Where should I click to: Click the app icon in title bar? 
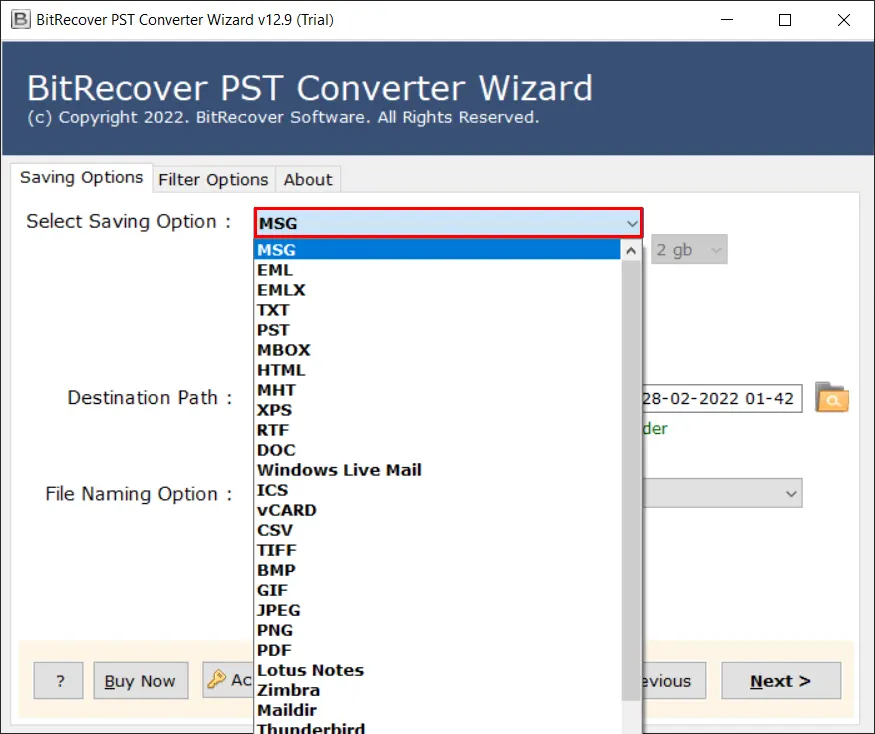pyautogui.click(x=18, y=20)
